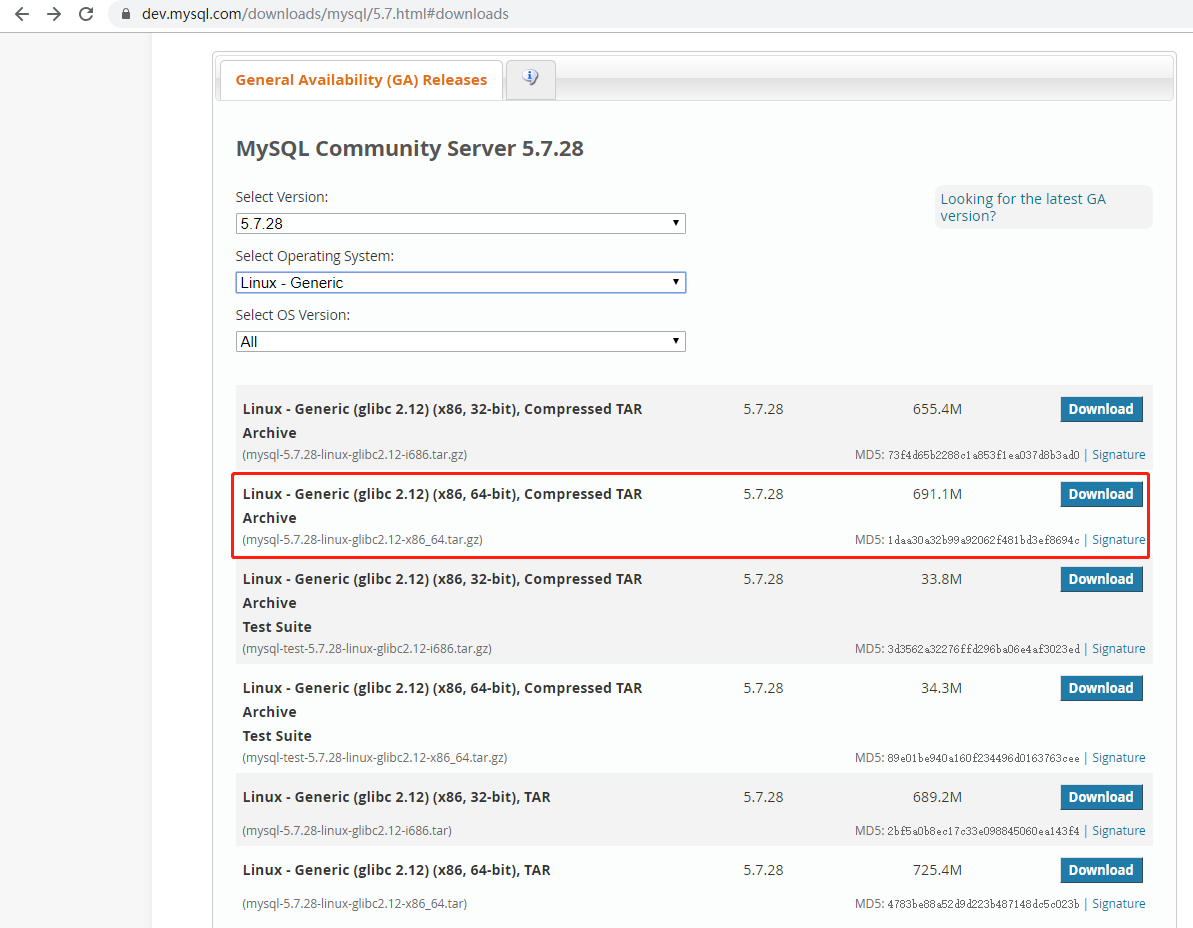Download 34.3M 64-bit Test Suite
Image resolution: width=1193 pixels, height=928 pixels.
1101,688
